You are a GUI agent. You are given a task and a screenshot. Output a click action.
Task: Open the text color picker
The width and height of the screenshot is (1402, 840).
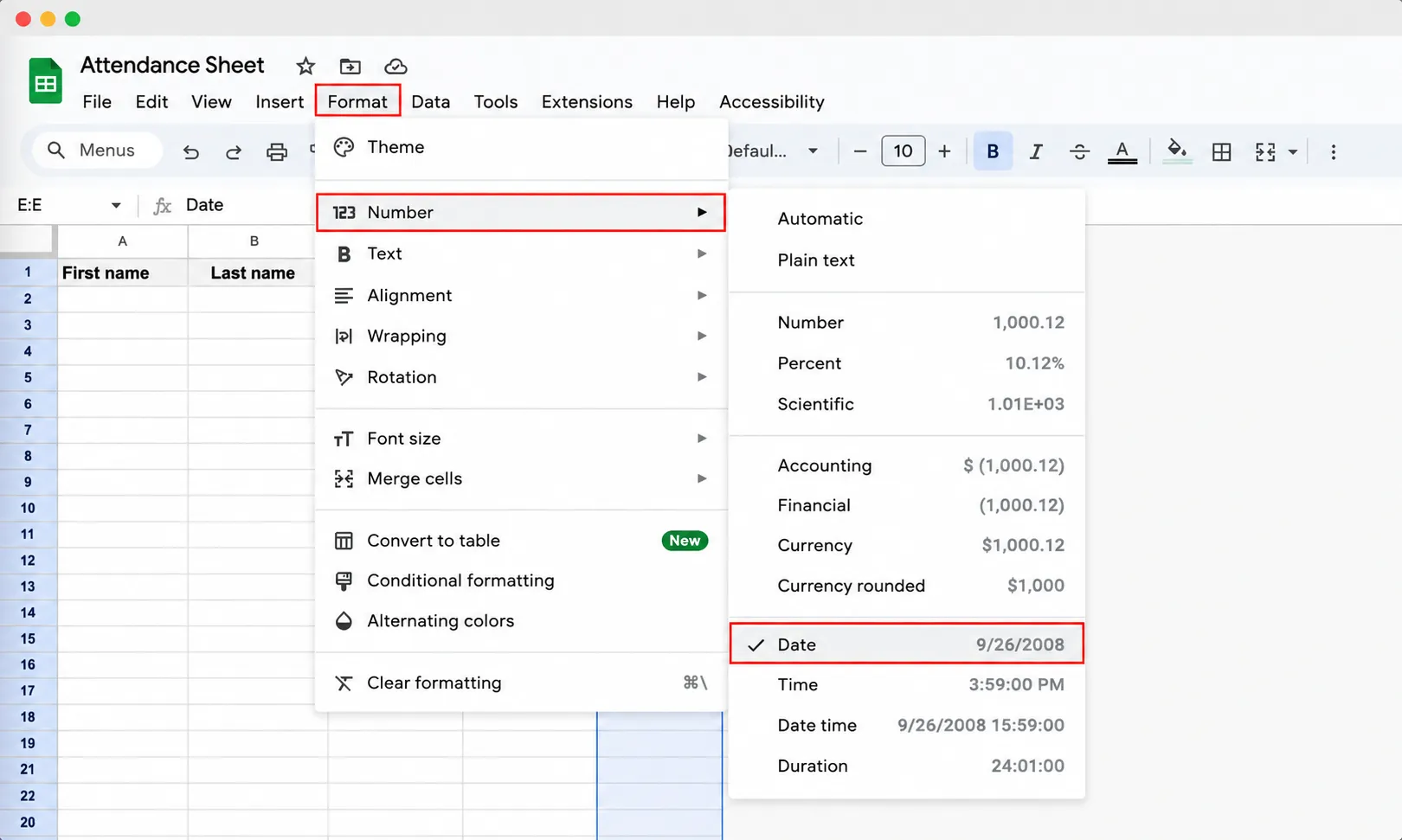[1122, 151]
